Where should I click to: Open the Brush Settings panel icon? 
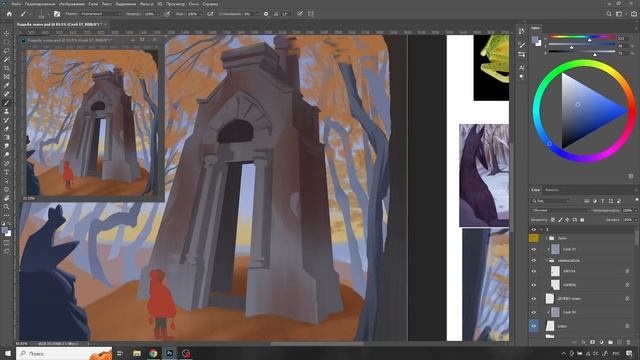point(57,14)
